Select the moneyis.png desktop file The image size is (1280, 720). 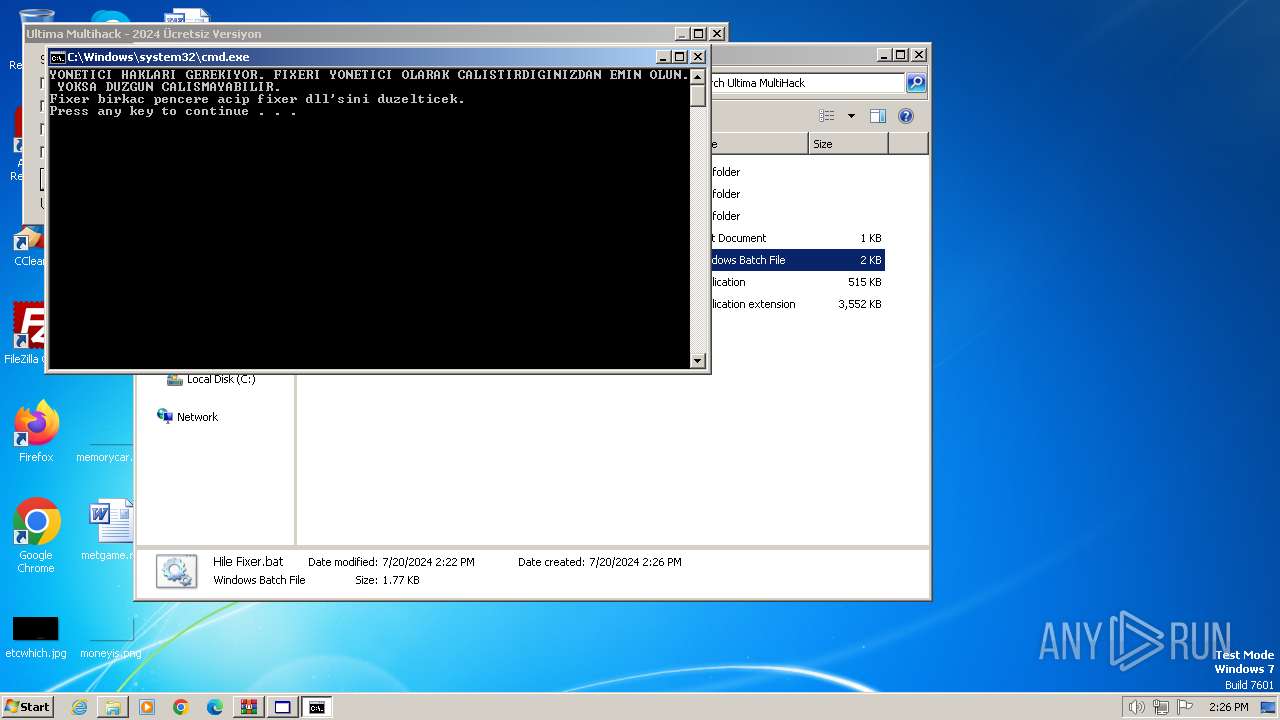coord(110,637)
